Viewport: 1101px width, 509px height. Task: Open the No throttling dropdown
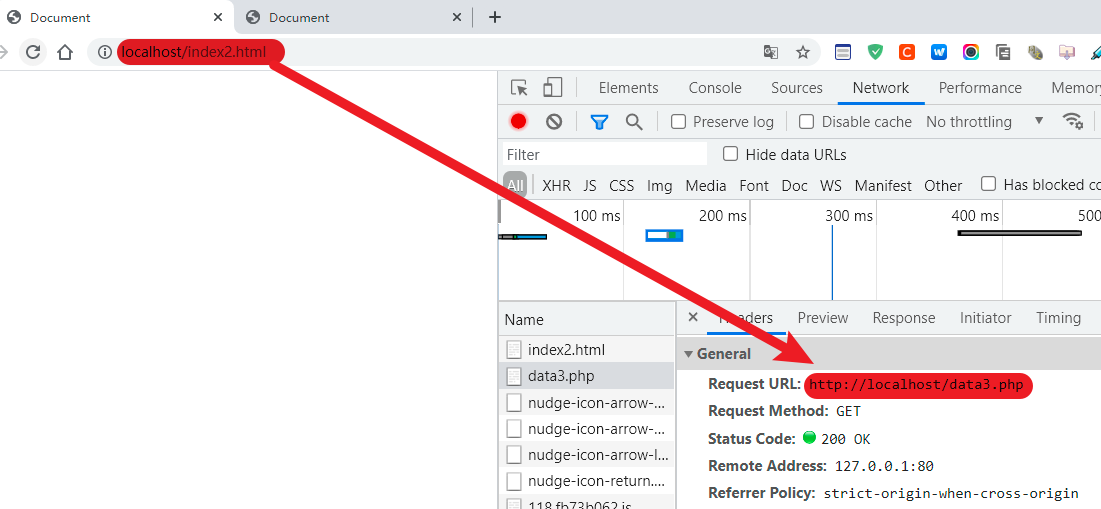point(984,122)
